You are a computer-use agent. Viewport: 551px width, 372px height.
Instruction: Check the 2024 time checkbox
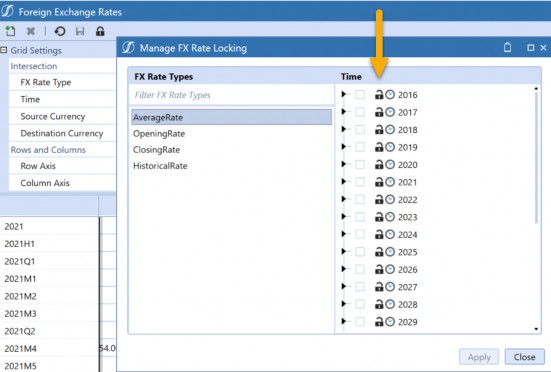click(360, 234)
